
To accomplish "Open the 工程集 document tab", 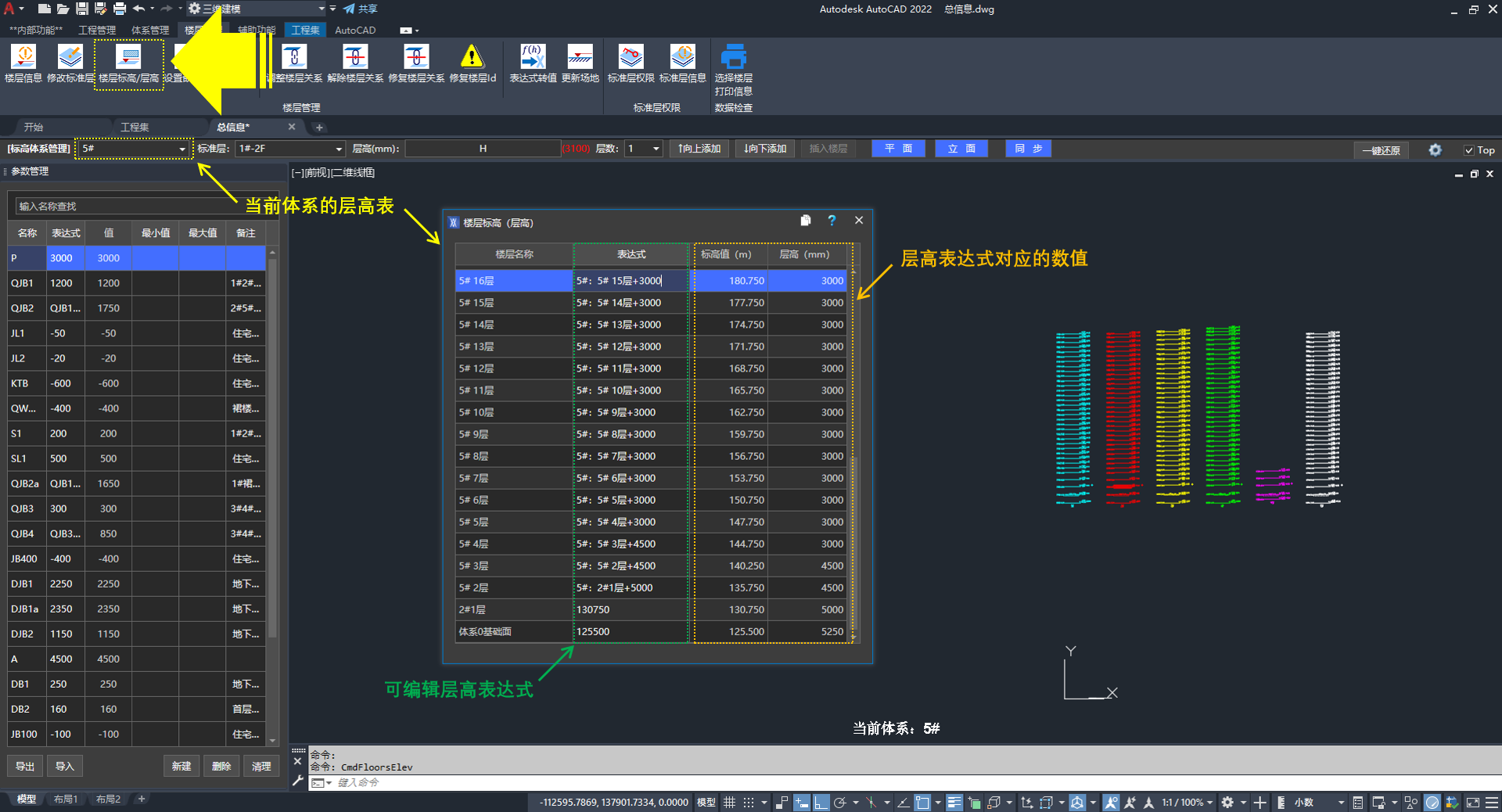I will (135, 127).
